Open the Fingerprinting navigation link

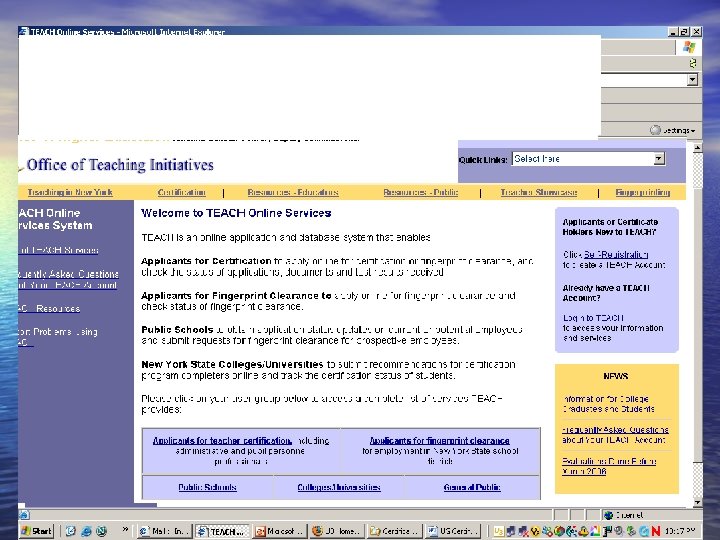[643, 192]
